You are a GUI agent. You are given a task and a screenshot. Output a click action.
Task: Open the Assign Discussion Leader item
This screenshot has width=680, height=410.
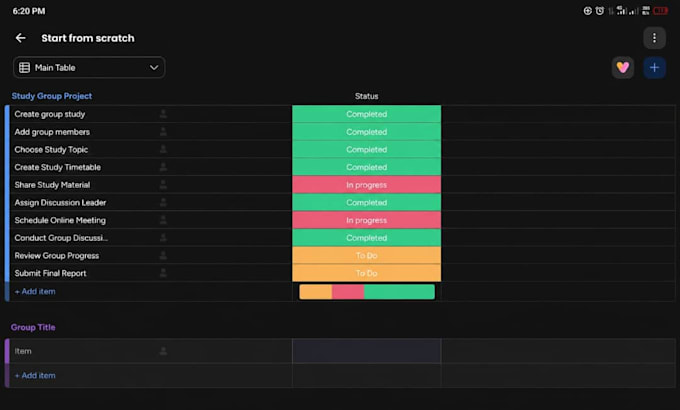click(x=60, y=203)
